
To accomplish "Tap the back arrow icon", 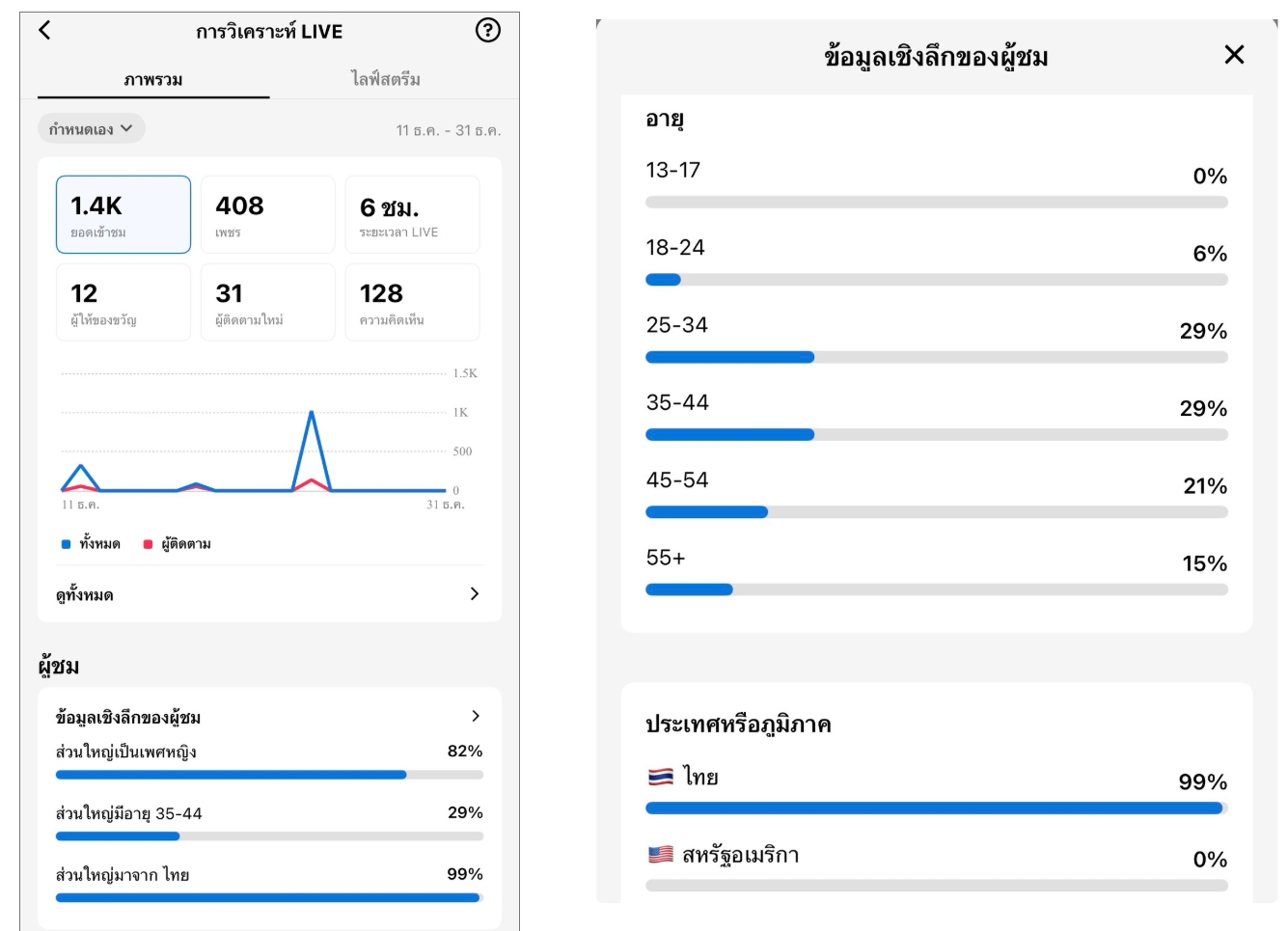I will [x=44, y=30].
